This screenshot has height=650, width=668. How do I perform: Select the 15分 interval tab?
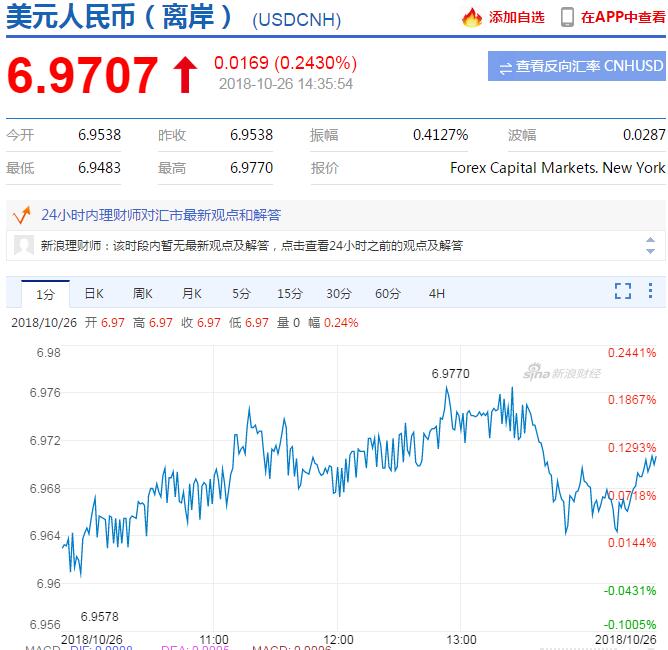click(x=290, y=294)
